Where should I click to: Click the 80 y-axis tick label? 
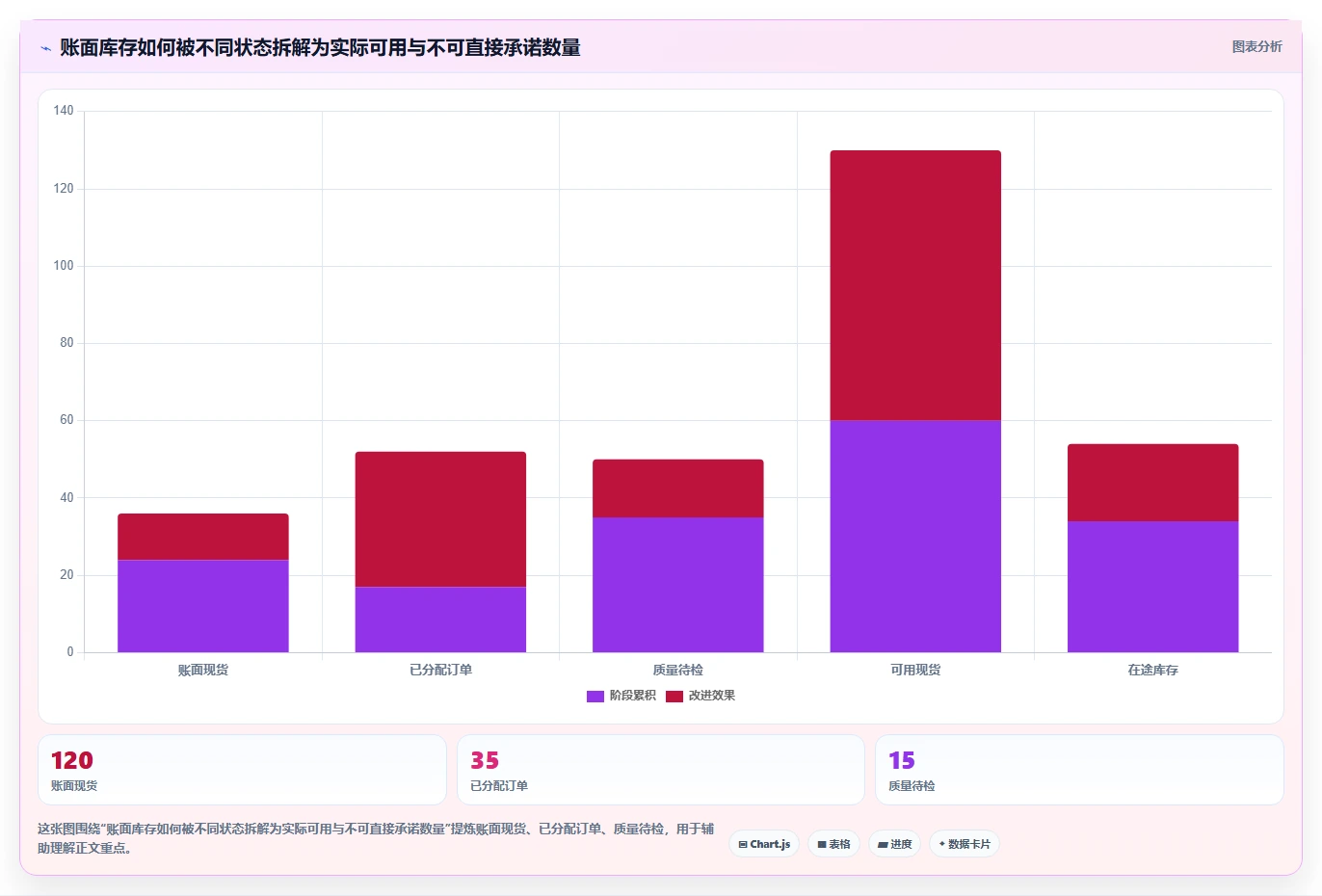click(66, 343)
